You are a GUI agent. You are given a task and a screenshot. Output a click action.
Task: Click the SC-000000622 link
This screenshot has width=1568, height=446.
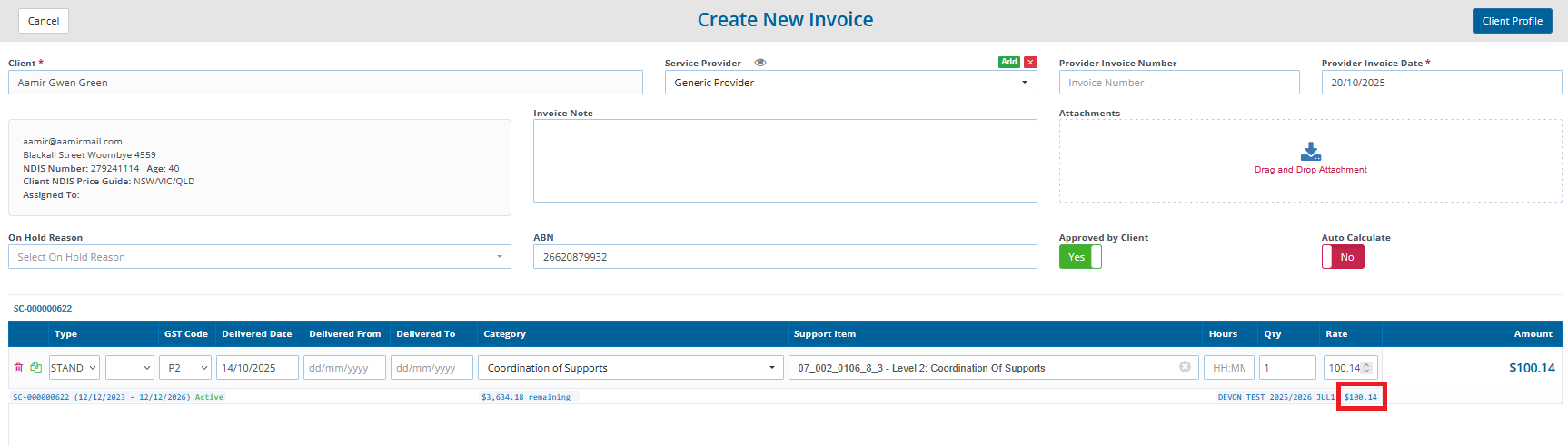point(43,309)
